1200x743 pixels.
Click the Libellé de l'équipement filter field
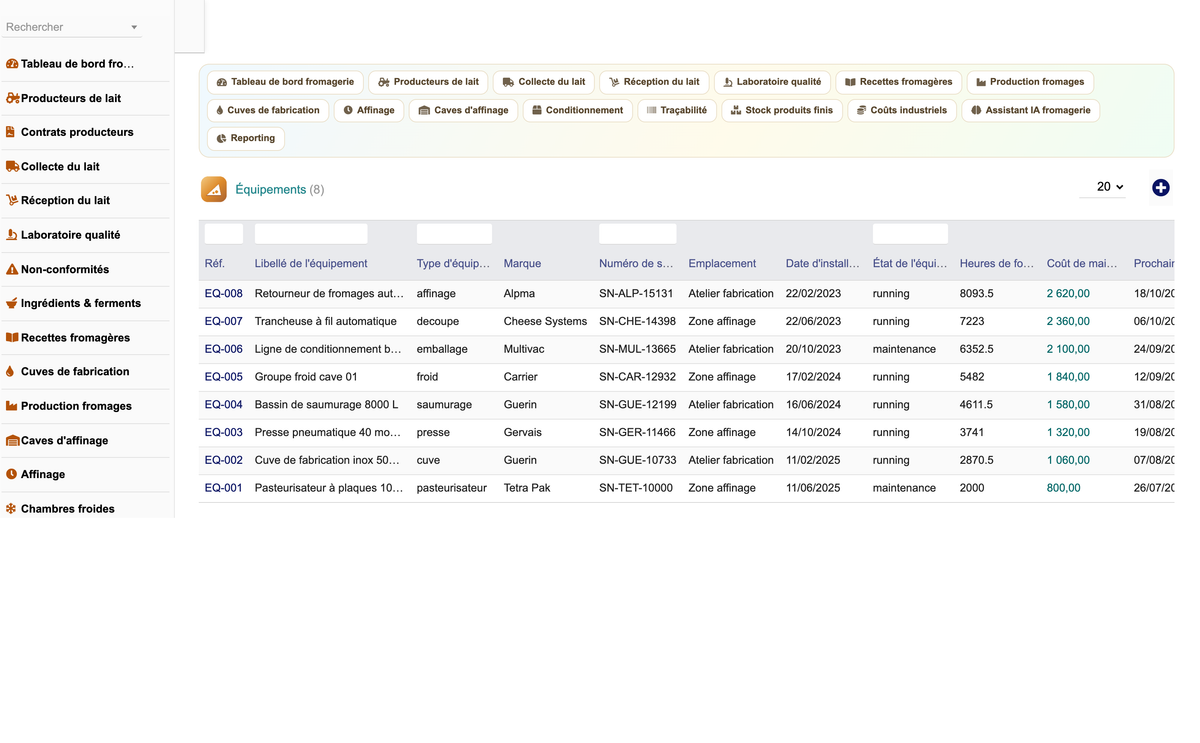[311, 234]
